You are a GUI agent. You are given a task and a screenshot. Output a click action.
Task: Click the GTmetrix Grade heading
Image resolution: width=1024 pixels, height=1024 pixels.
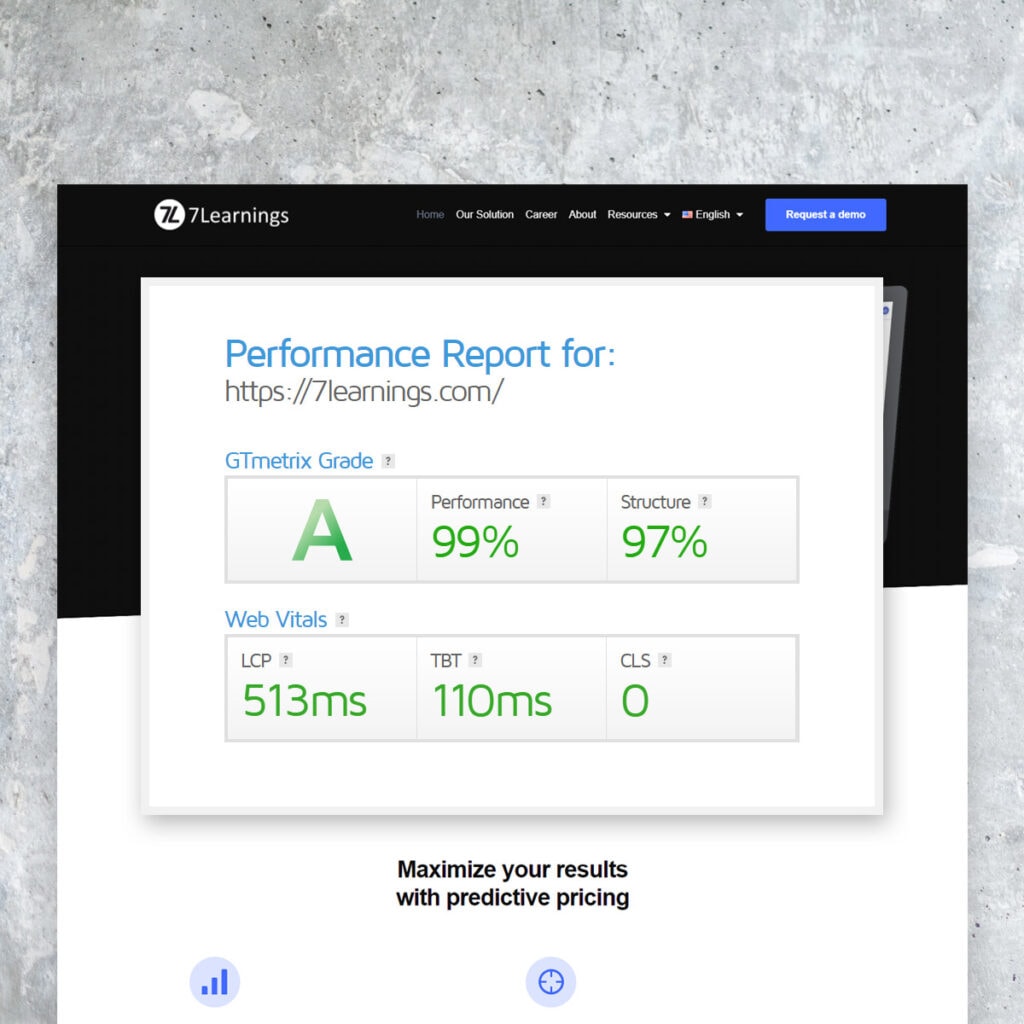[x=299, y=461]
